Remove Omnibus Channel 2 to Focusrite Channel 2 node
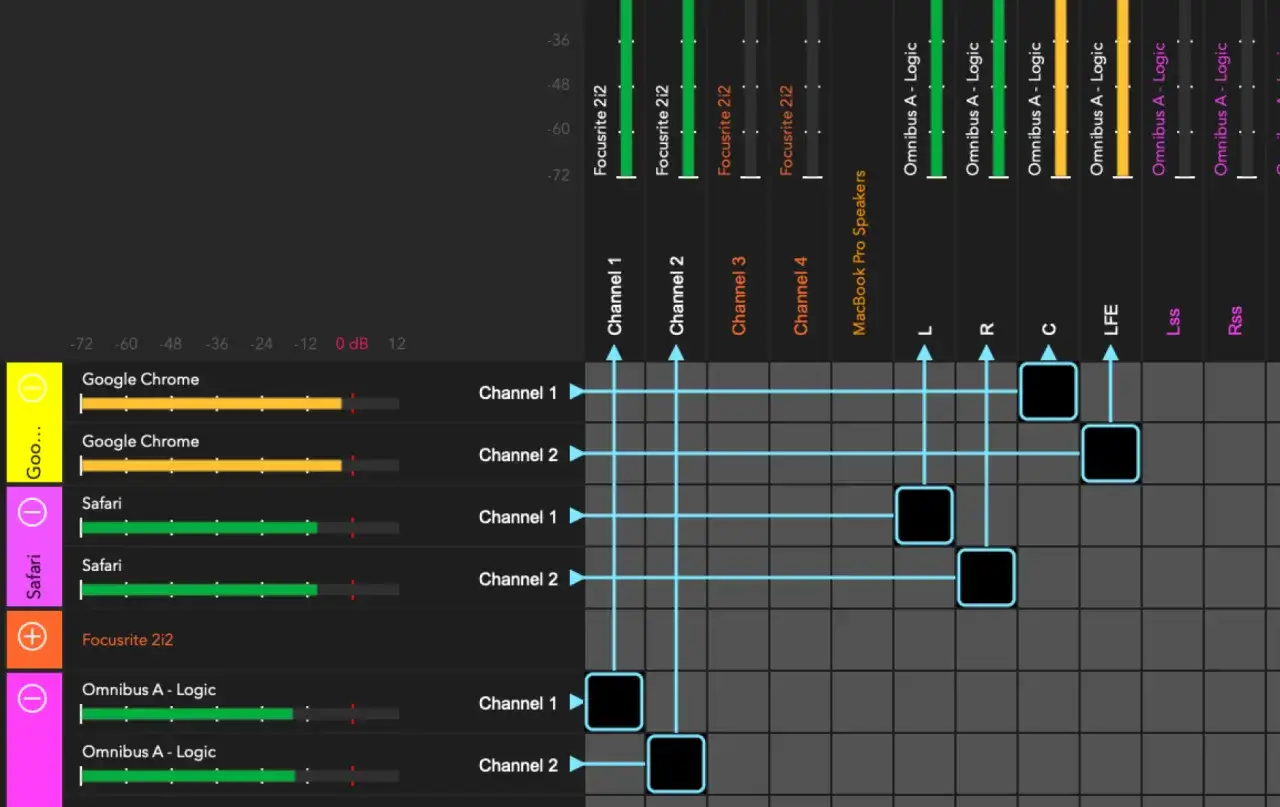Image resolution: width=1280 pixels, height=807 pixels. pyautogui.click(x=676, y=763)
